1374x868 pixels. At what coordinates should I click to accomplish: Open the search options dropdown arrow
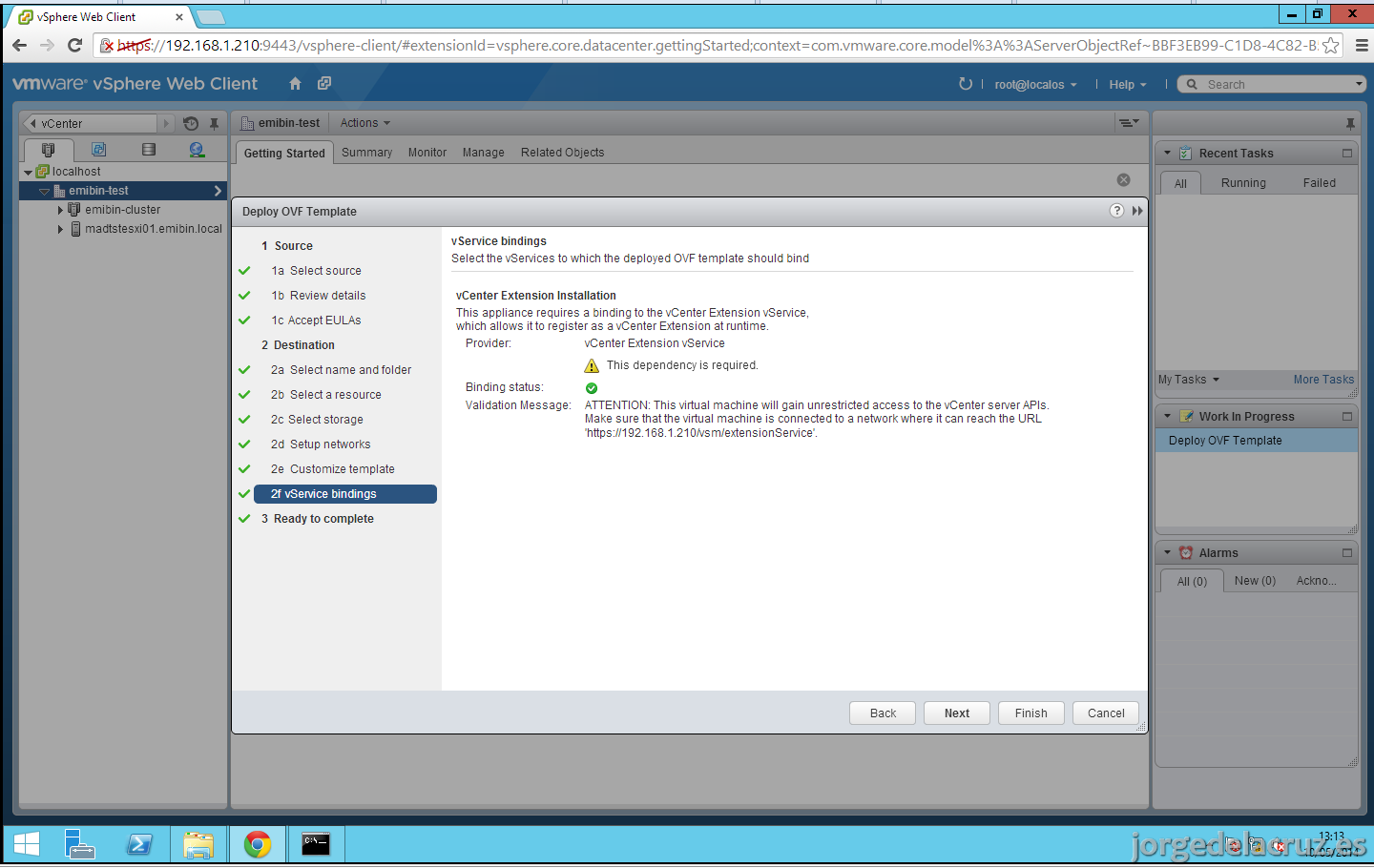click(x=1360, y=84)
